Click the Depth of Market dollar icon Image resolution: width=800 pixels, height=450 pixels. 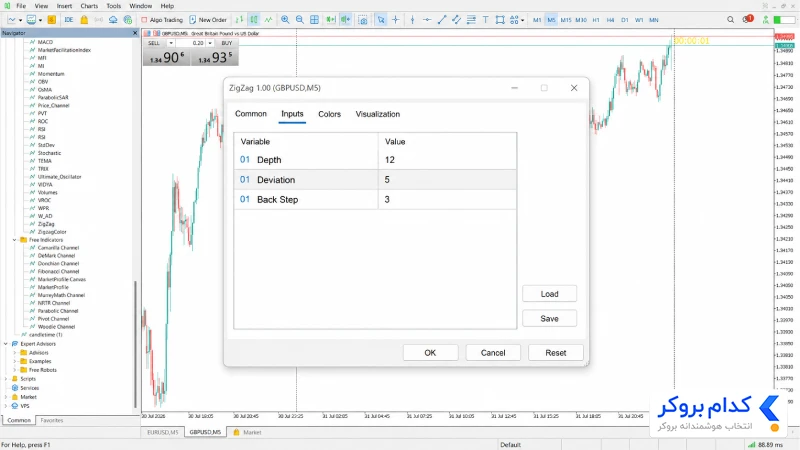[x=52, y=20]
